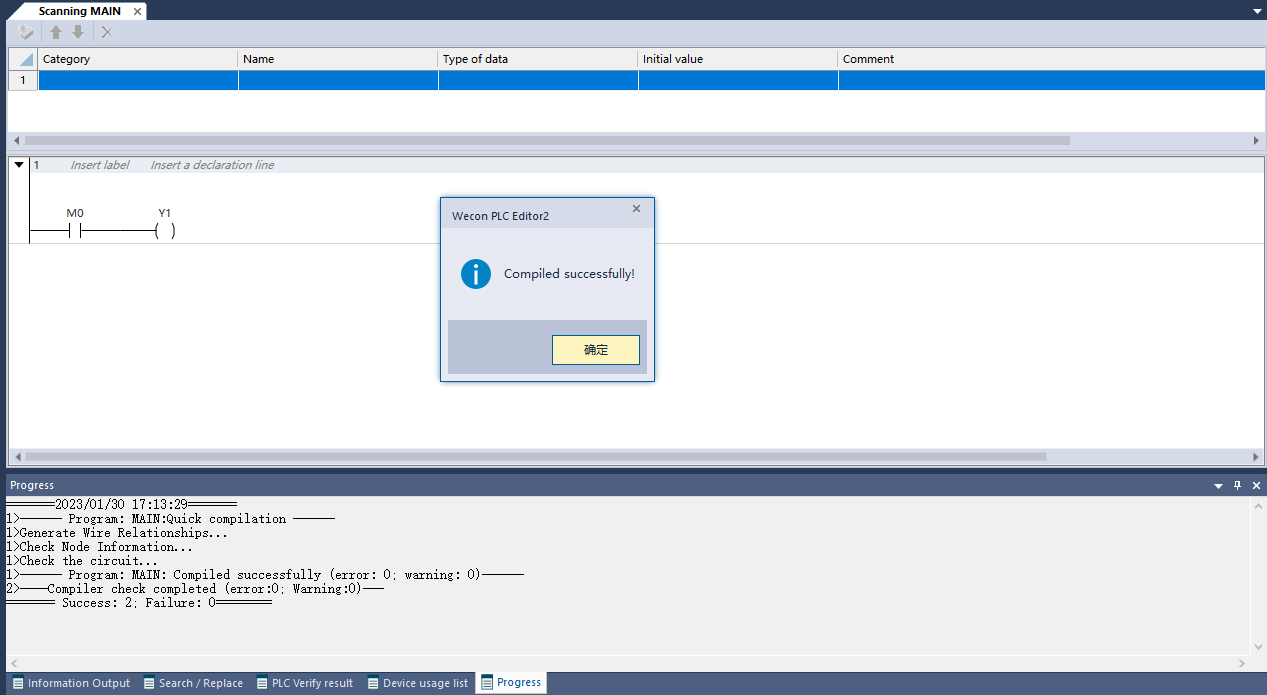Select the Y1 output coil
The image size is (1267, 695).
(165, 231)
